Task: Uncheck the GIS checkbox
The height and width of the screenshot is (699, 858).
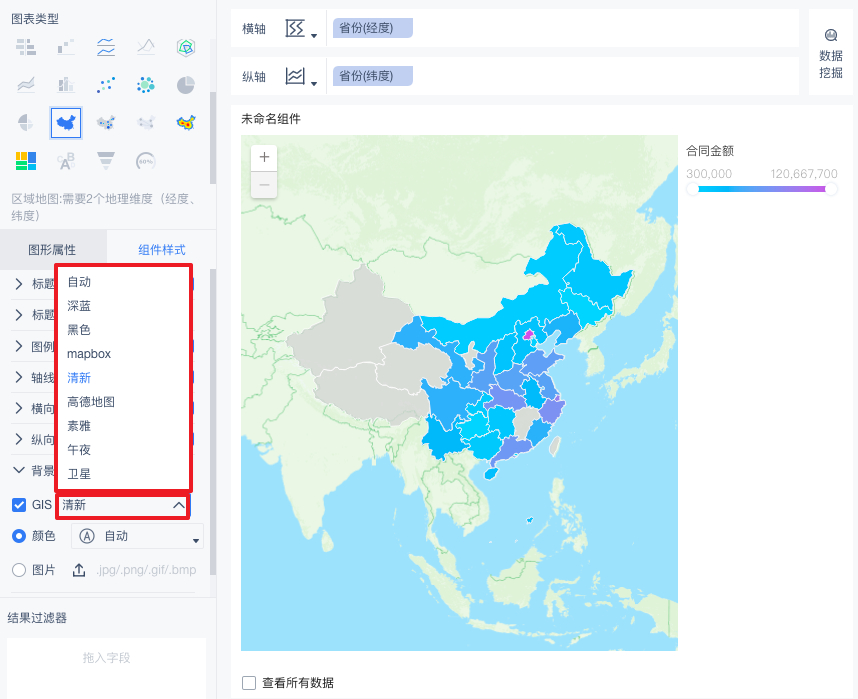Action: click(x=19, y=505)
